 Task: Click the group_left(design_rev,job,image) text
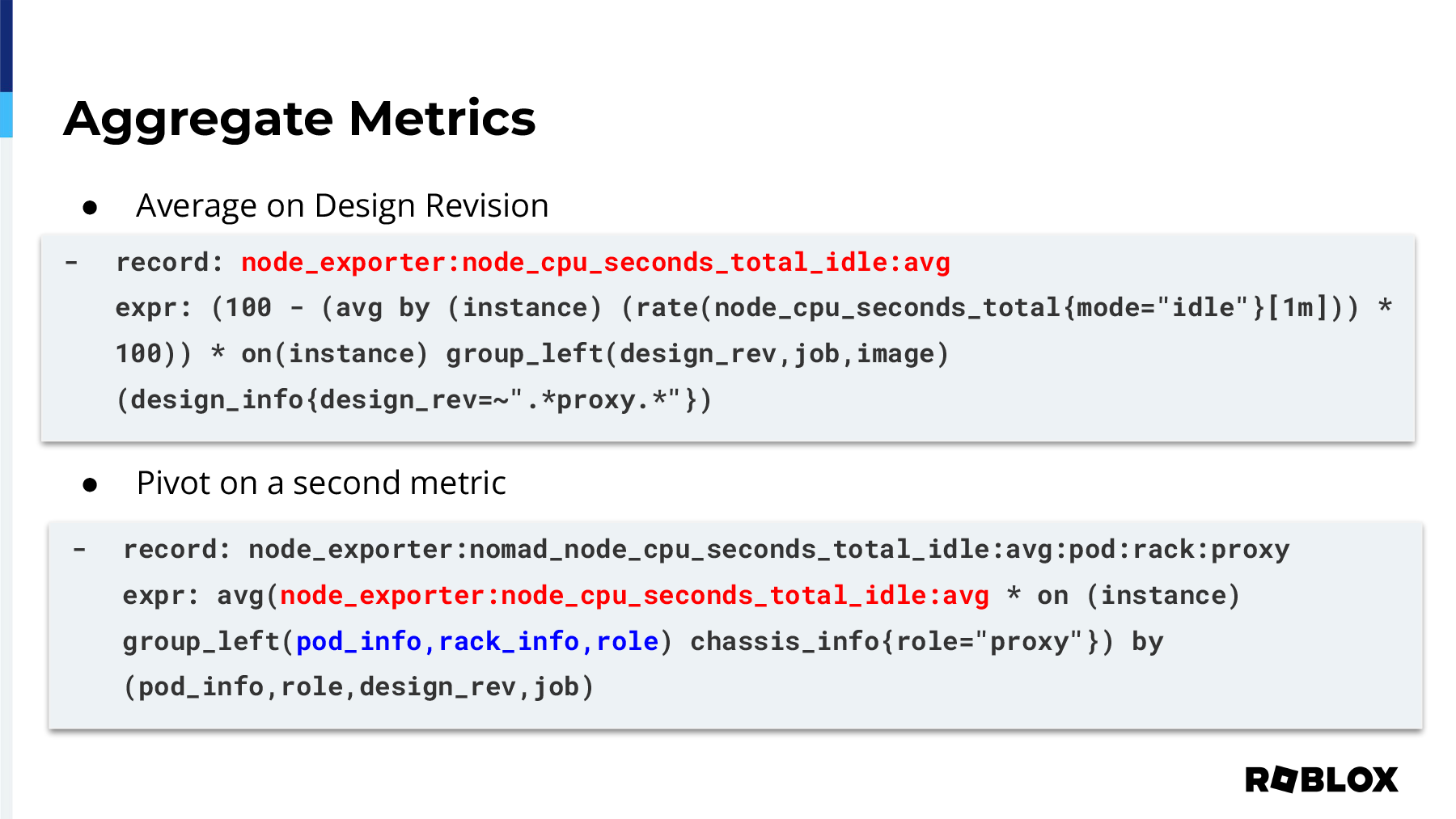(x=697, y=354)
